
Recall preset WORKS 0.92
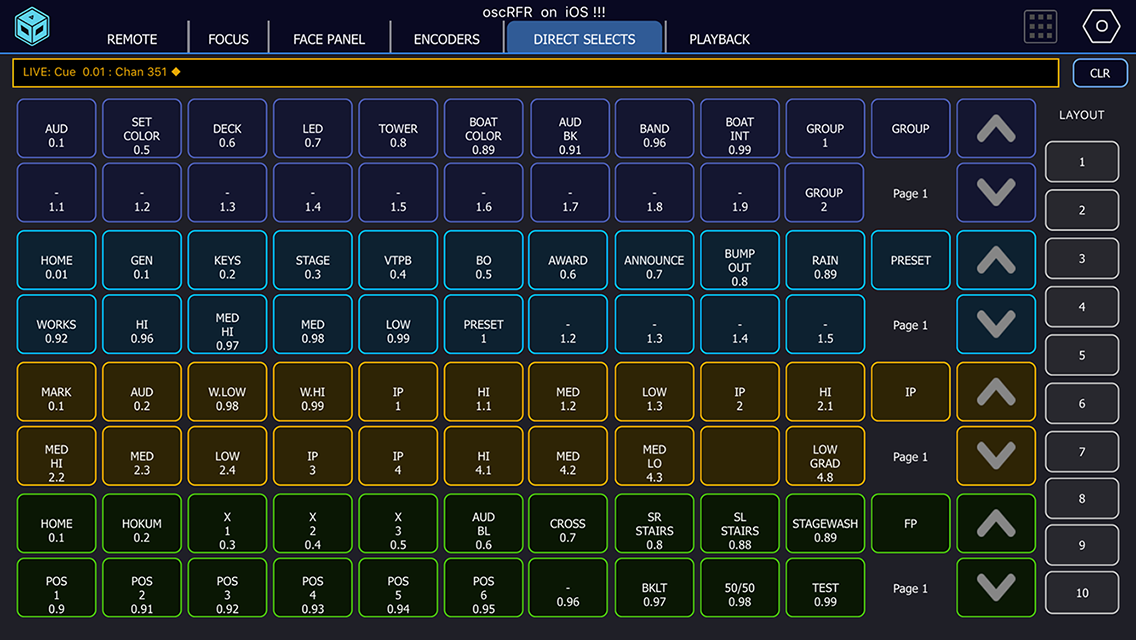point(57,324)
